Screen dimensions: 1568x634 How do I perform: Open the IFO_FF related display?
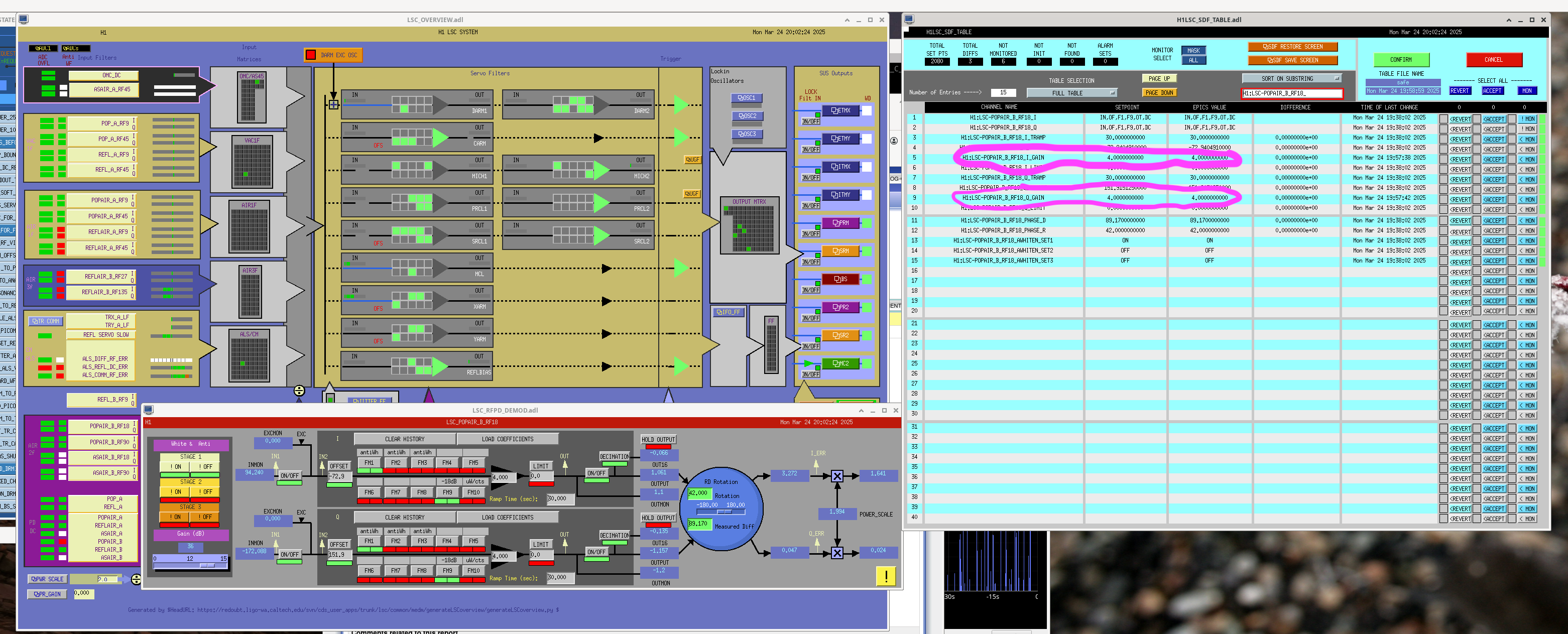tap(729, 312)
